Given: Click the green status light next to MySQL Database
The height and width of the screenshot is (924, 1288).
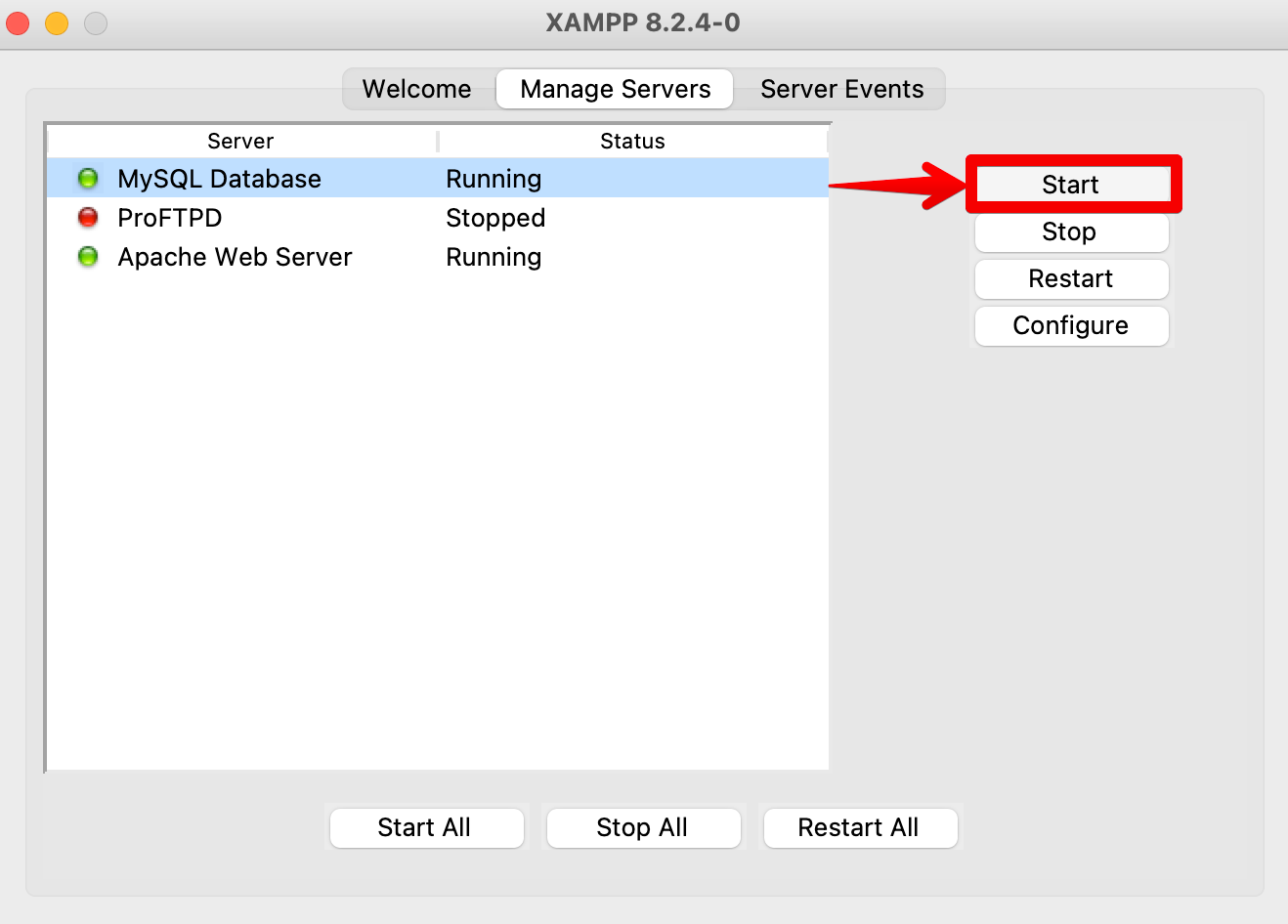Looking at the screenshot, I should pos(88,179).
